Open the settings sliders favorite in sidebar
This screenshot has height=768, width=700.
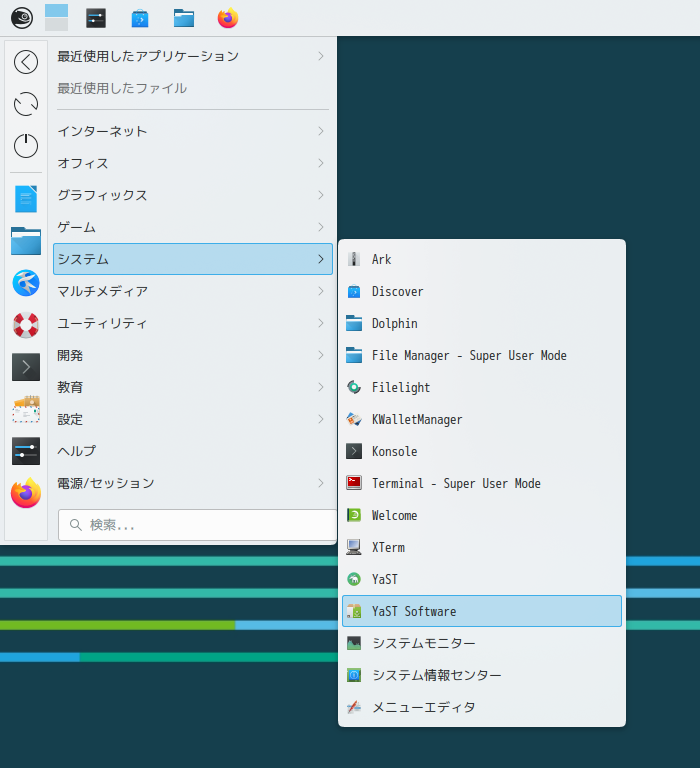(26, 451)
